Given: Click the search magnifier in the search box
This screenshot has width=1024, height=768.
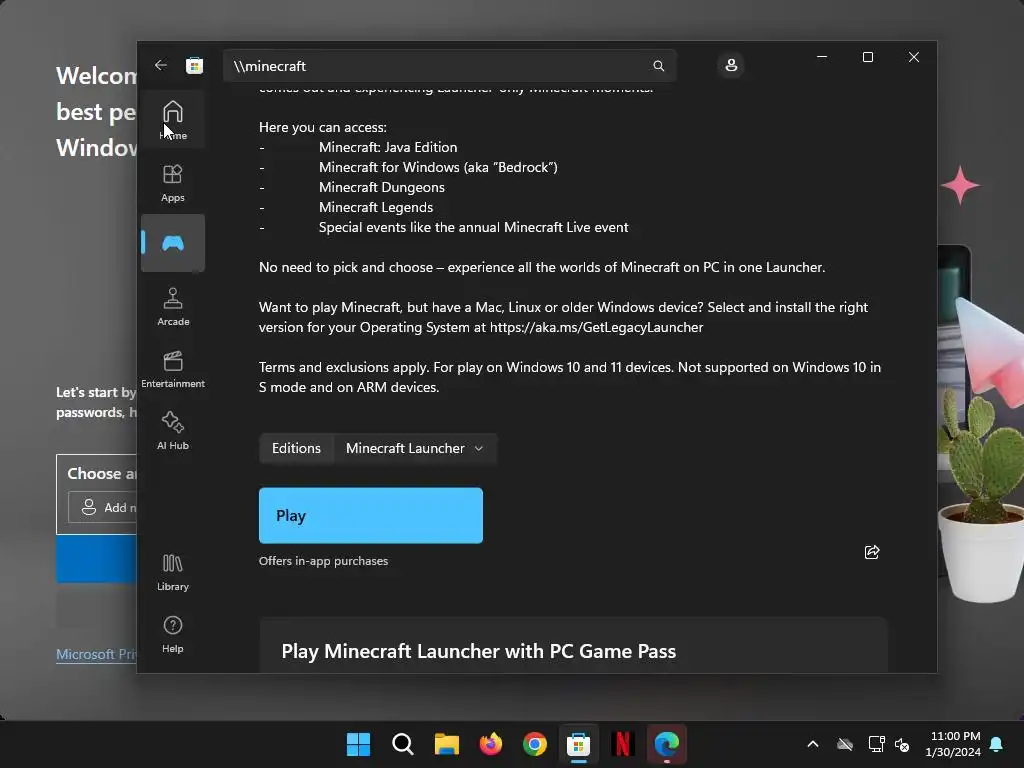Looking at the screenshot, I should 658,66.
